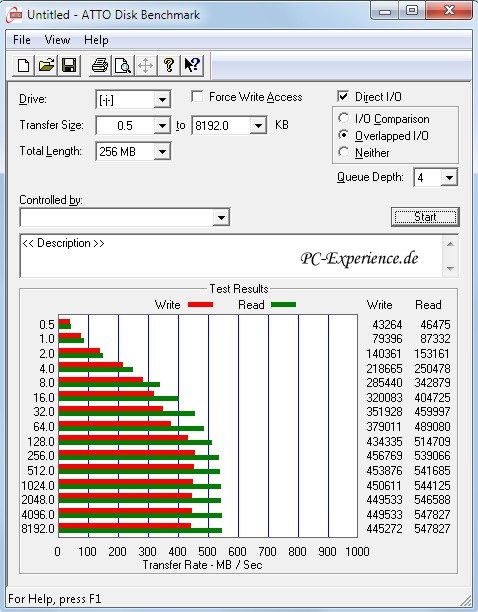The width and height of the screenshot is (478, 612).
Task: Activate the context help arrow icon
Action: point(192,65)
